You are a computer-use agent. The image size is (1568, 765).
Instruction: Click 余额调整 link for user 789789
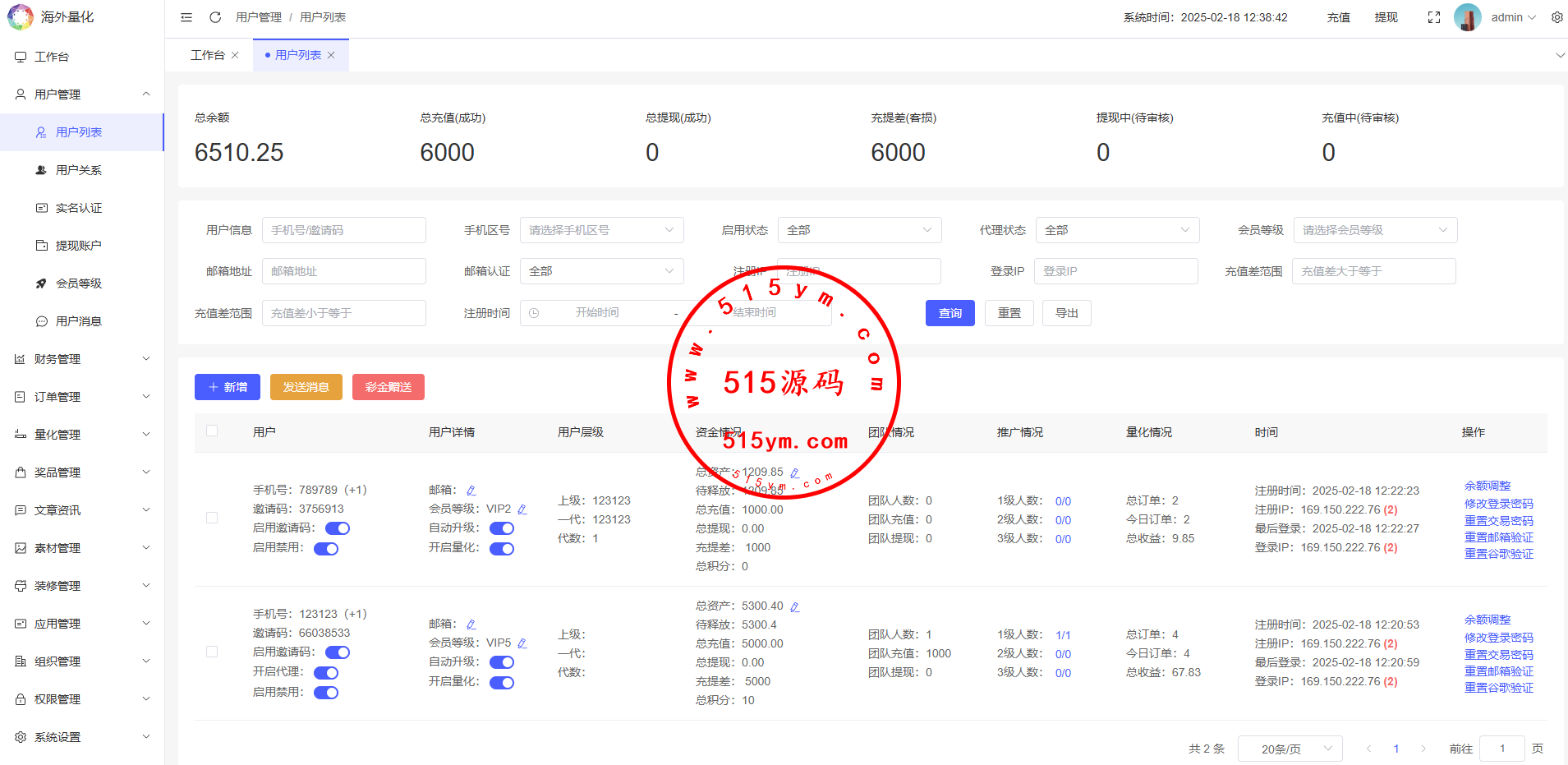pyautogui.click(x=1487, y=486)
